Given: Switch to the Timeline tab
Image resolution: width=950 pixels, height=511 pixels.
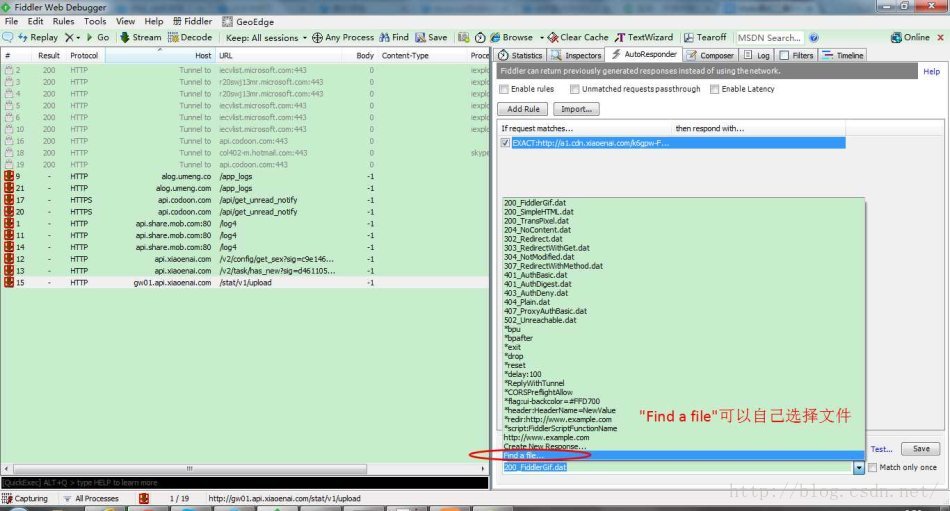Looking at the screenshot, I should tap(843, 55).
